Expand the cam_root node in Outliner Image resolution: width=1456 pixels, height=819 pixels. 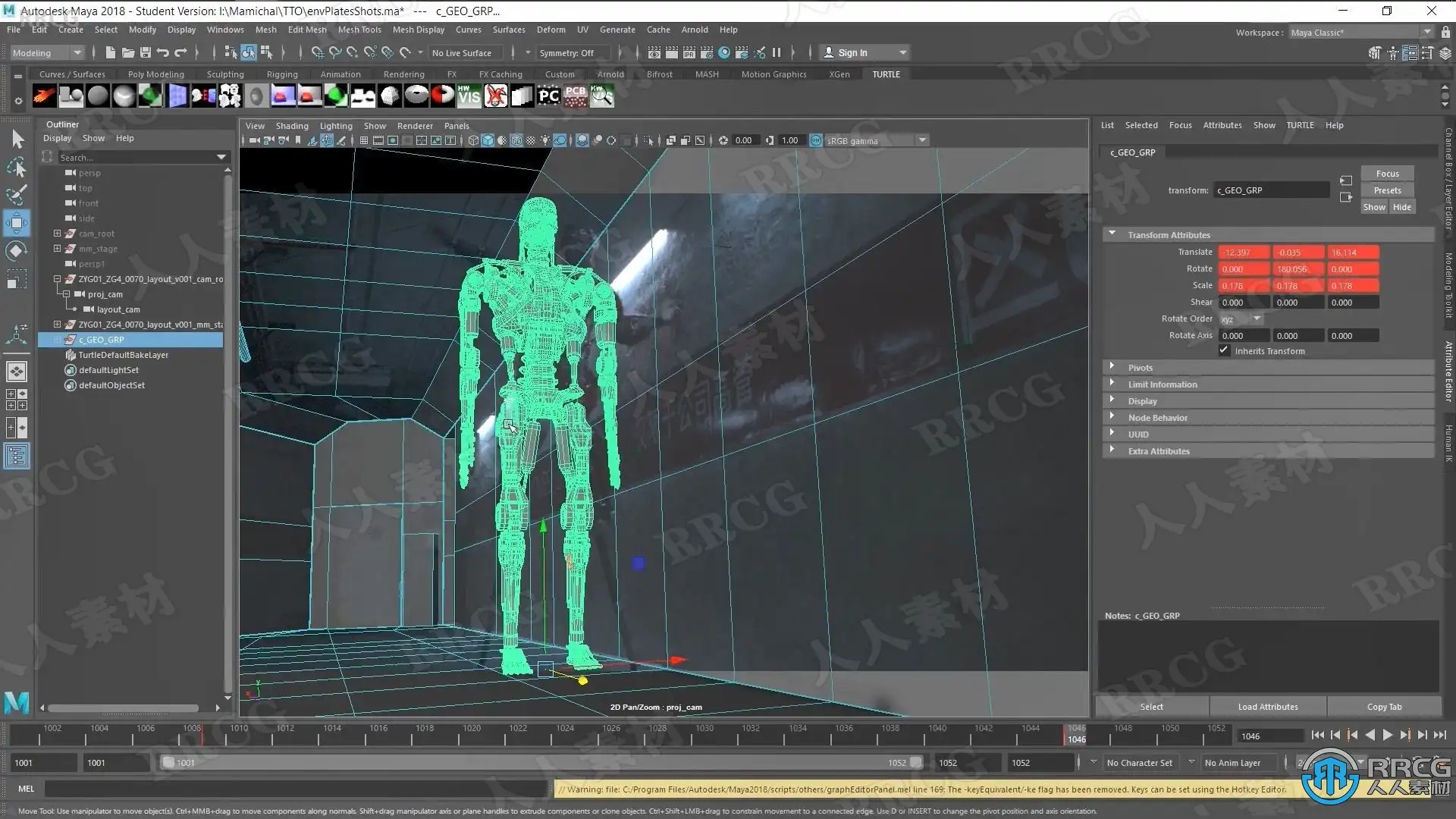pyautogui.click(x=57, y=234)
